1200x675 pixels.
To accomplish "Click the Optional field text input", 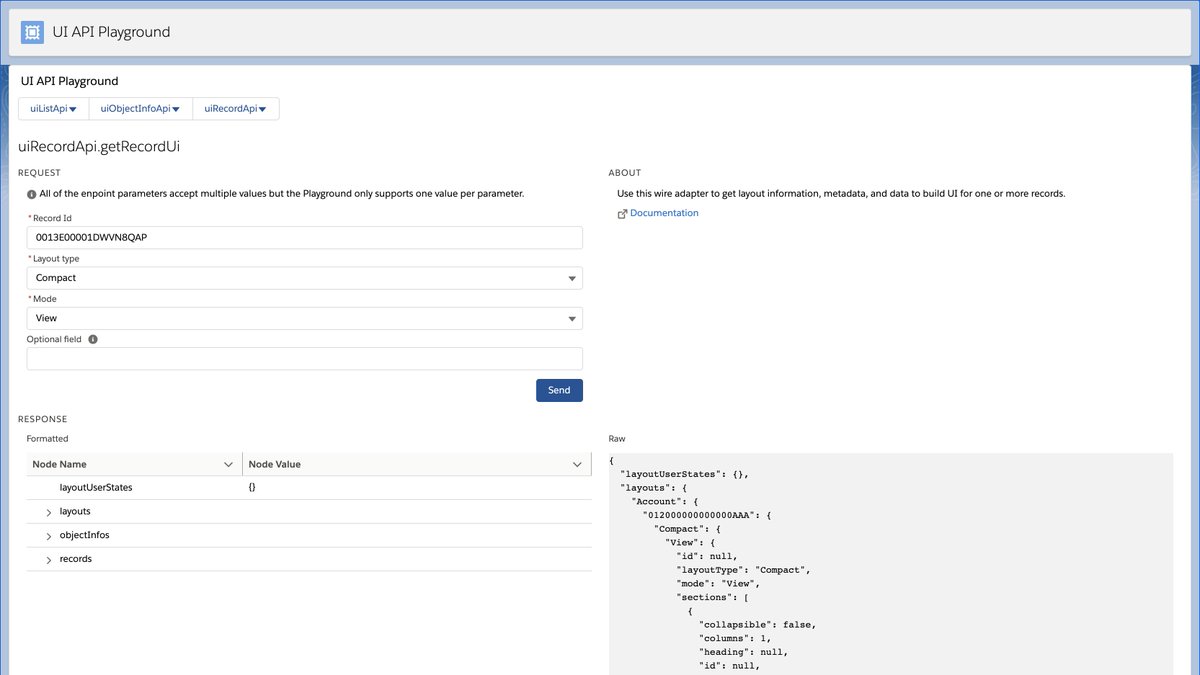I will [304, 359].
